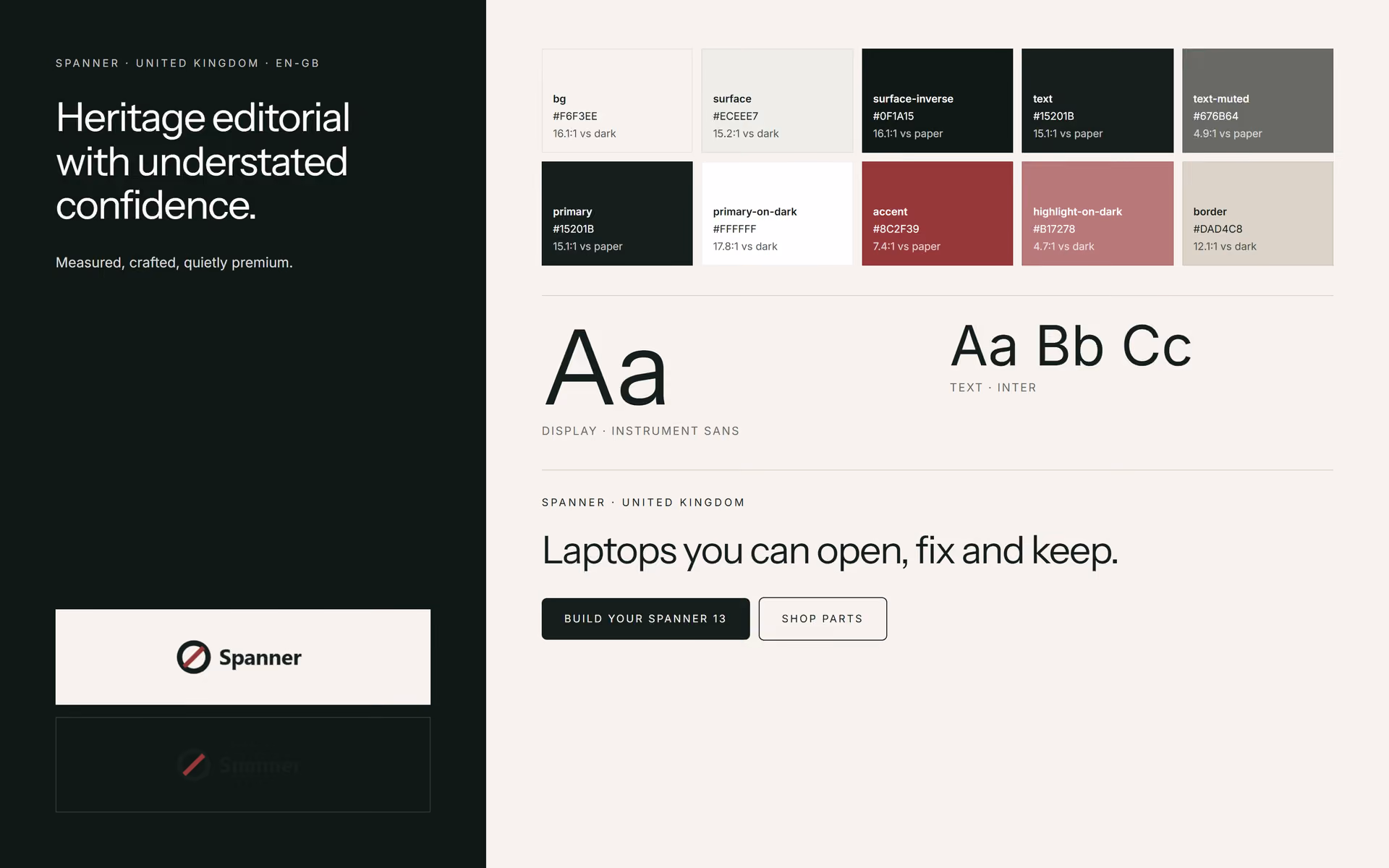Click the 'Measured, crafted, quietly premium.' tagline
This screenshot has height=868, width=1389.
point(174,263)
